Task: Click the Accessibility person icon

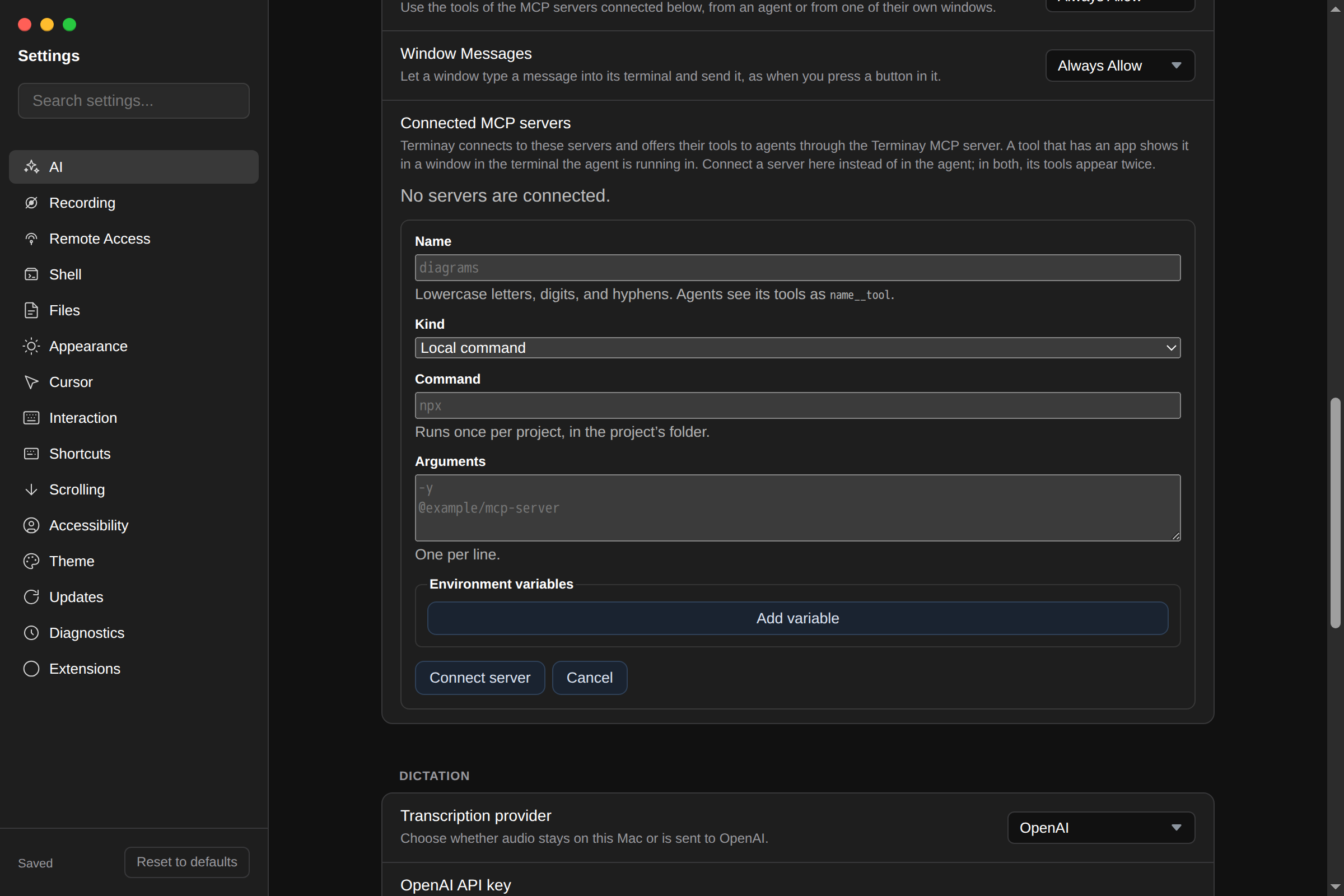Action: pos(31,525)
